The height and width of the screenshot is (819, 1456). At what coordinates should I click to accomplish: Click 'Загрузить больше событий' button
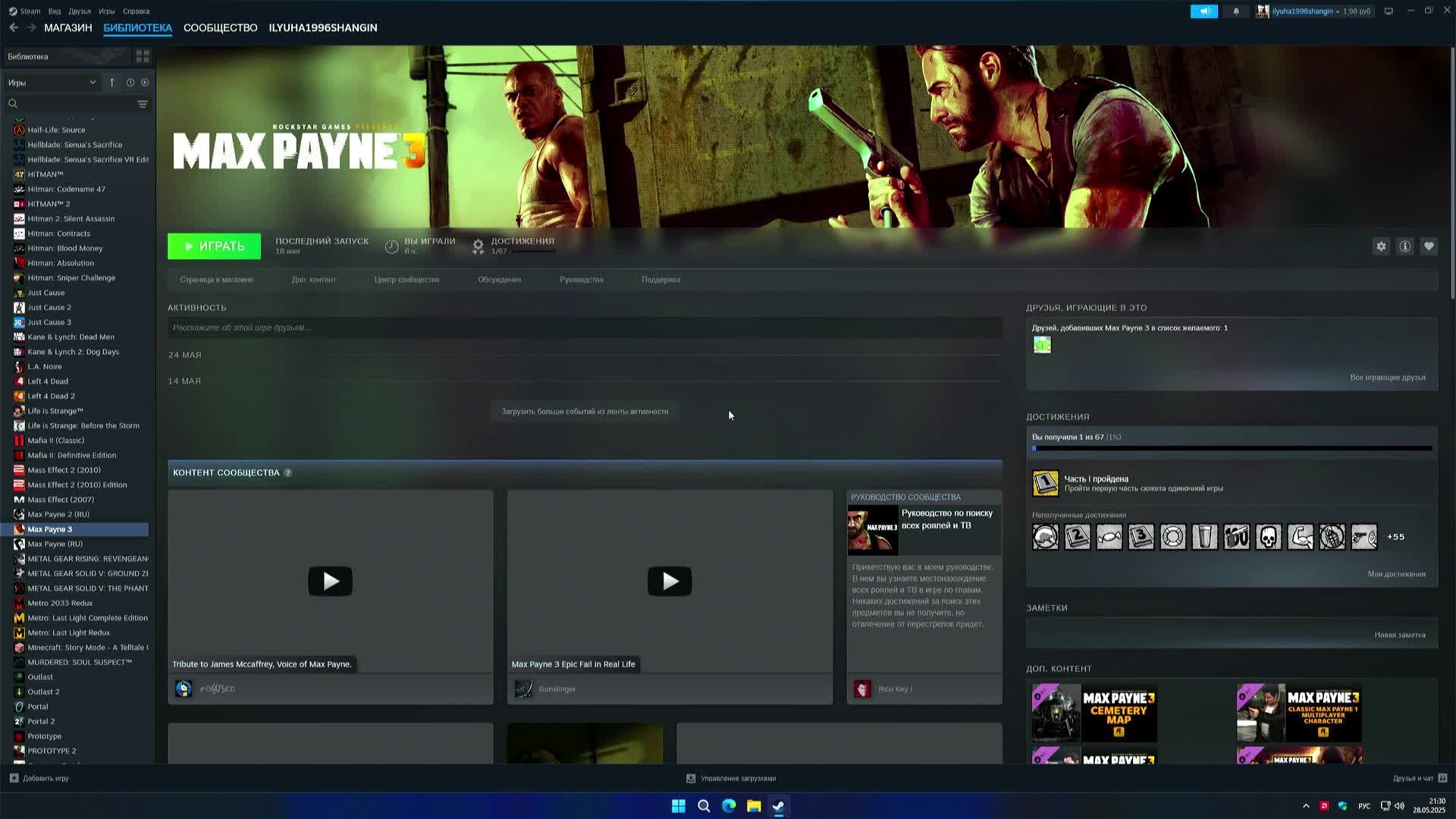(585, 412)
